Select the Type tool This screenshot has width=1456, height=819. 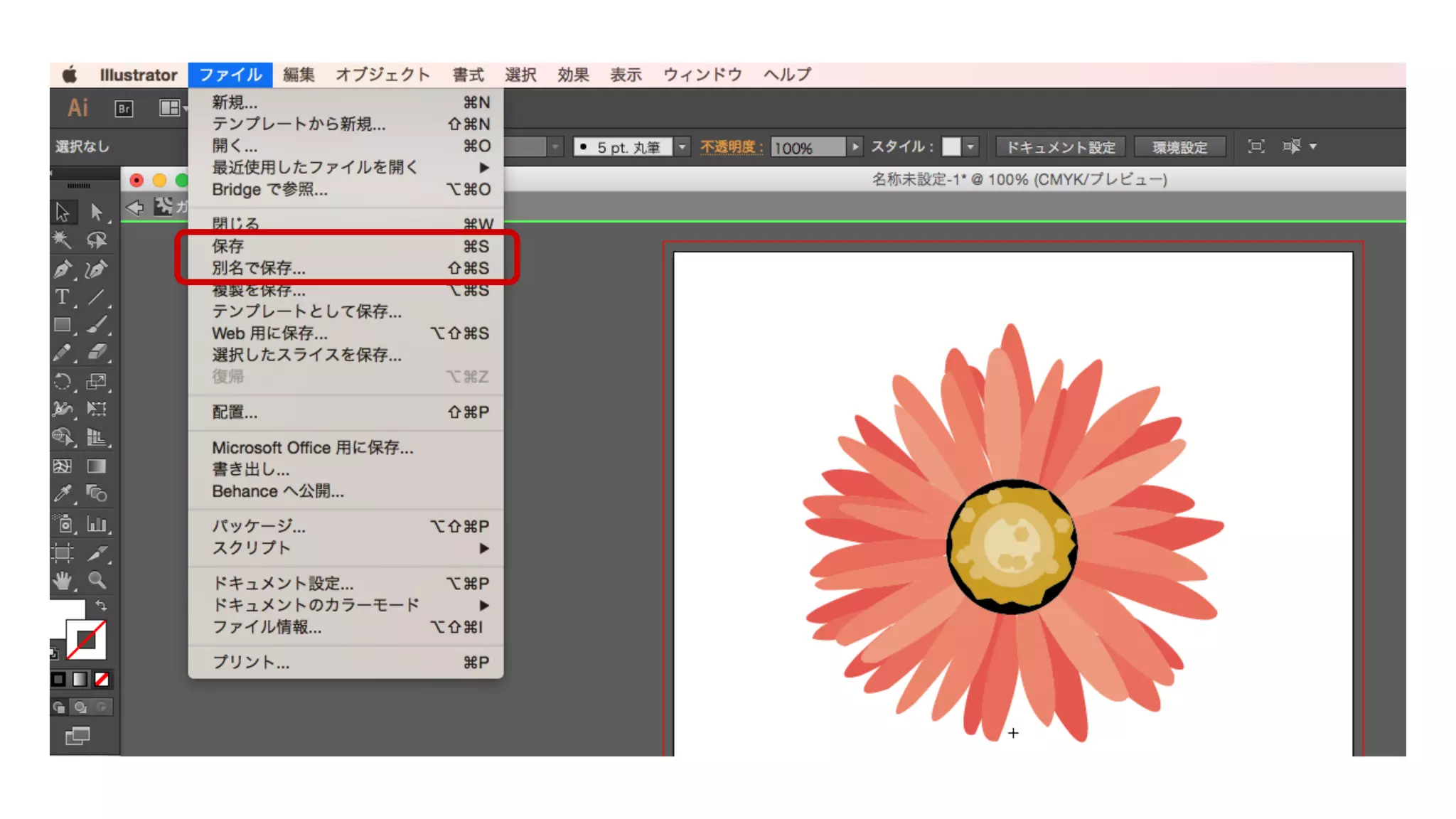click(x=63, y=296)
